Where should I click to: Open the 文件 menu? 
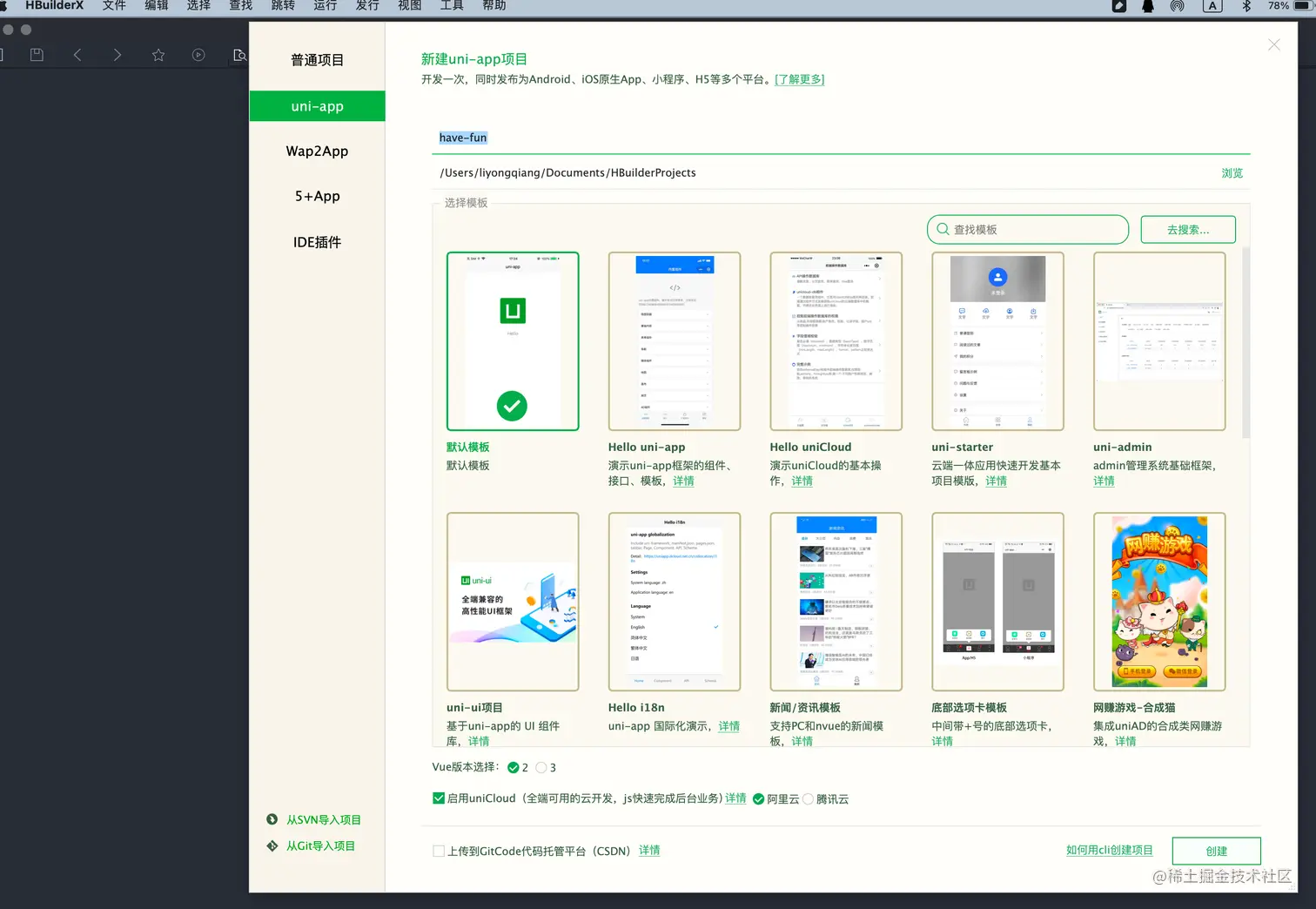click(x=114, y=5)
